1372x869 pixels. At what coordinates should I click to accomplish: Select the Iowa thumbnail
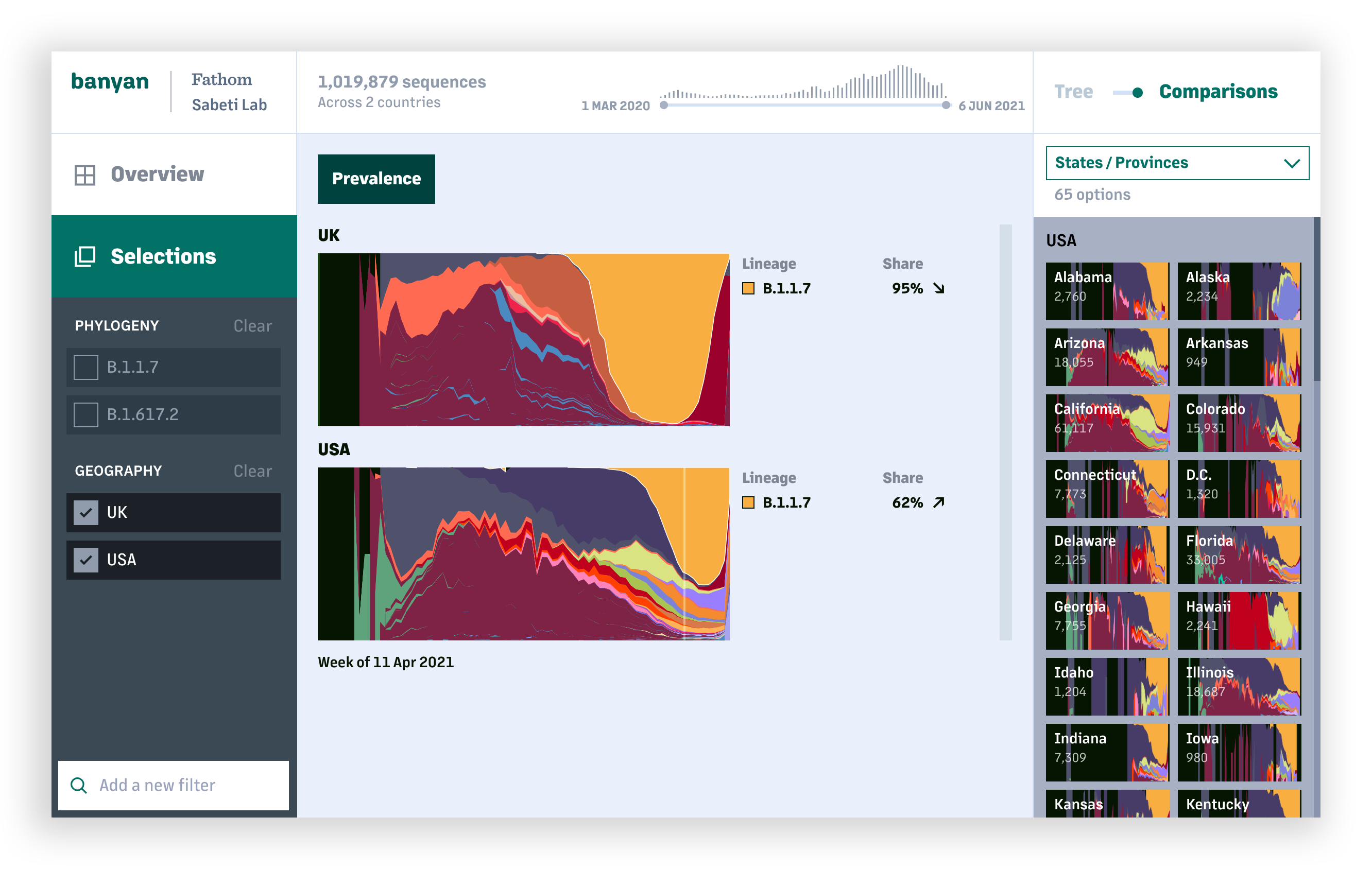click(1239, 753)
